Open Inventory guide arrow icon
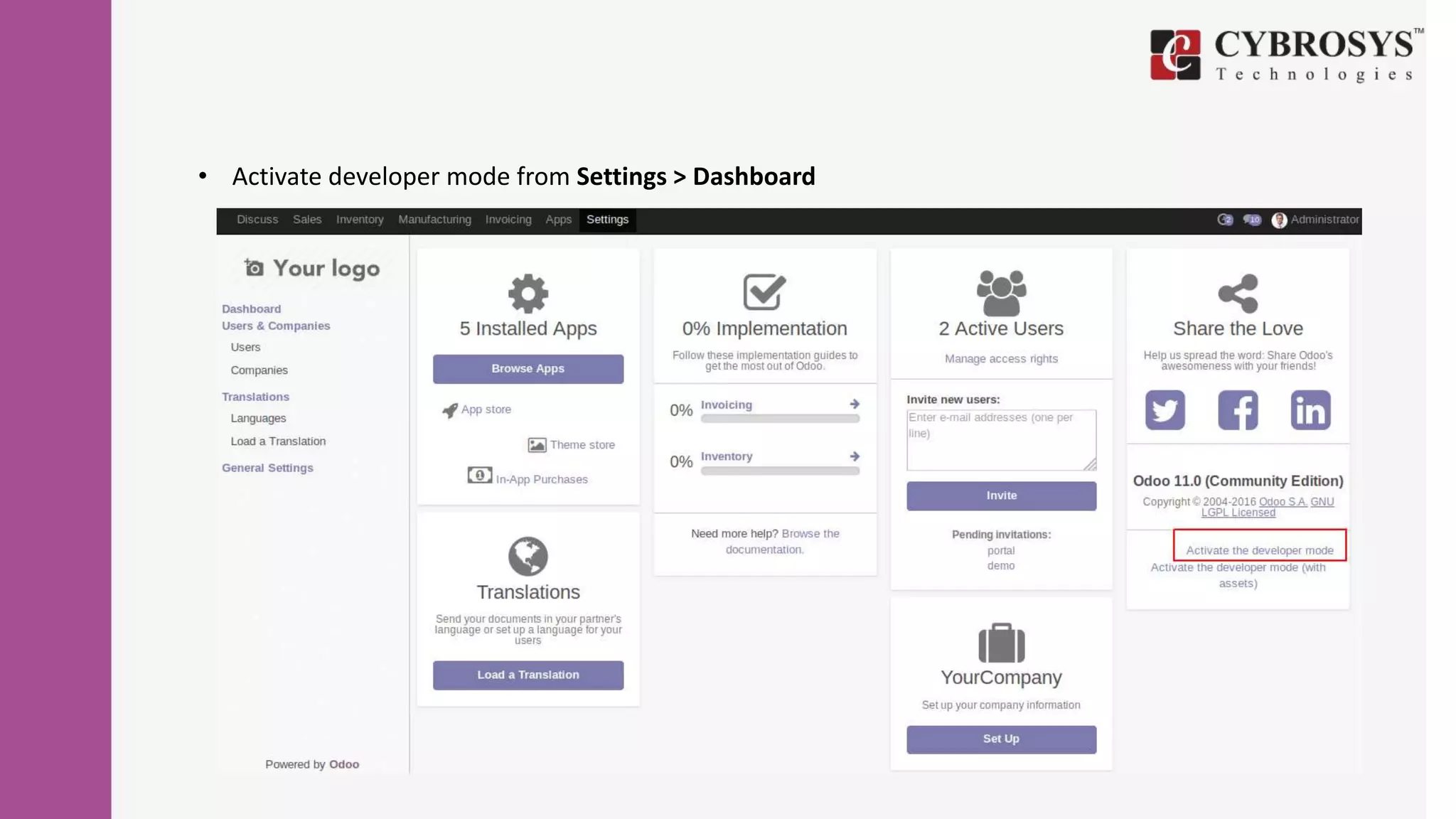The image size is (1456, 819). pos(855,456)
